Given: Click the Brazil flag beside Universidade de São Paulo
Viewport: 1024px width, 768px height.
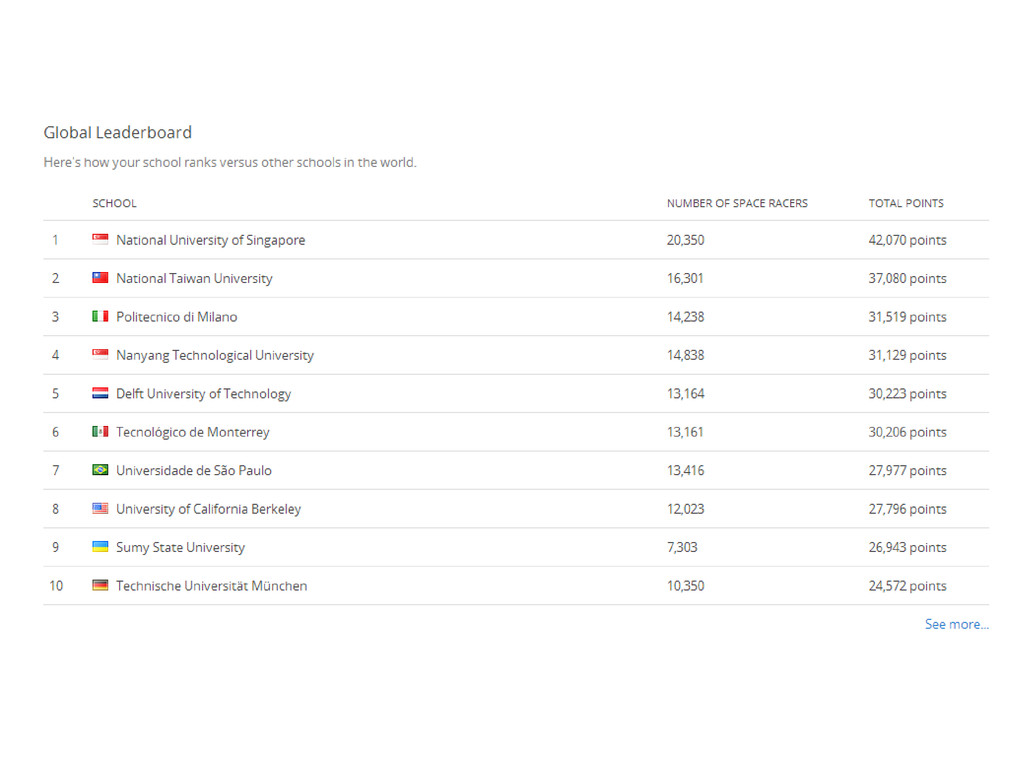Looking at the screenshot, I should (x=100, y=470).
